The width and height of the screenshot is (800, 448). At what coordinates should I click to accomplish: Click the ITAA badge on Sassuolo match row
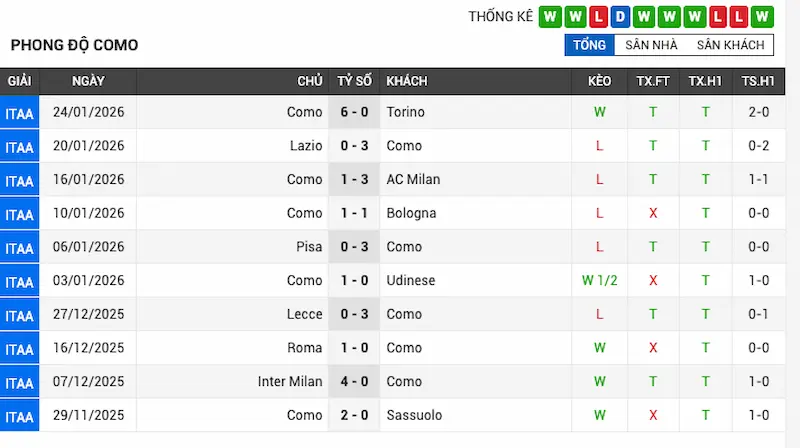coord(19,416)
